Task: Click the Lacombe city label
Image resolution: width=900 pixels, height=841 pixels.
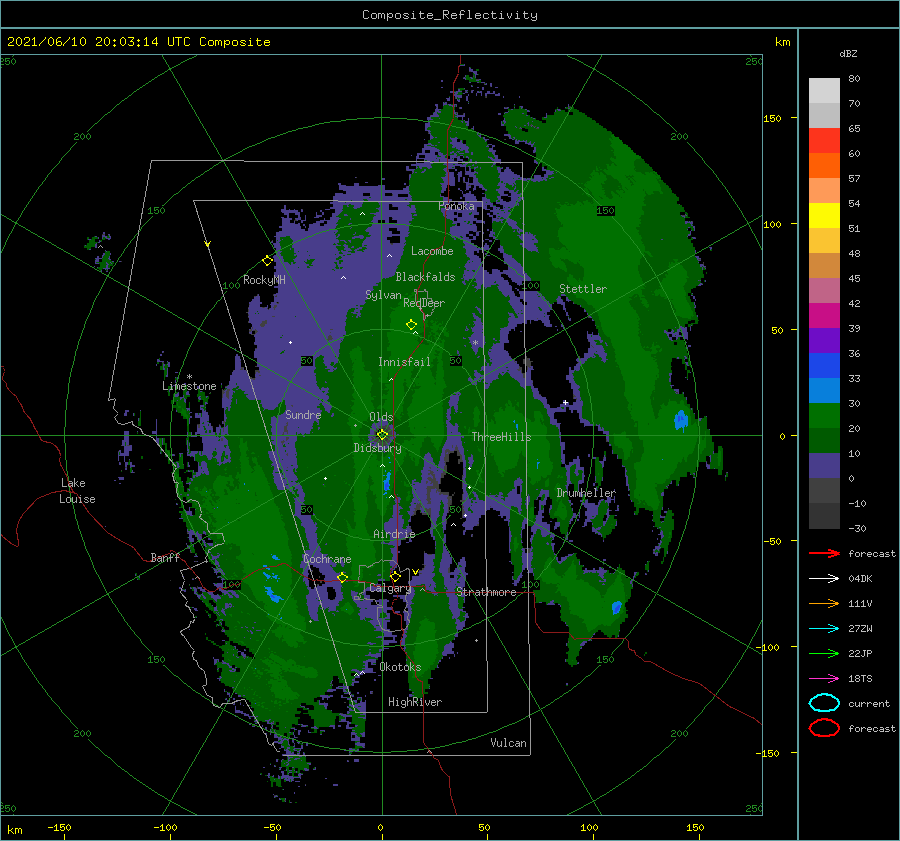Action: click(x=432, y=251)
